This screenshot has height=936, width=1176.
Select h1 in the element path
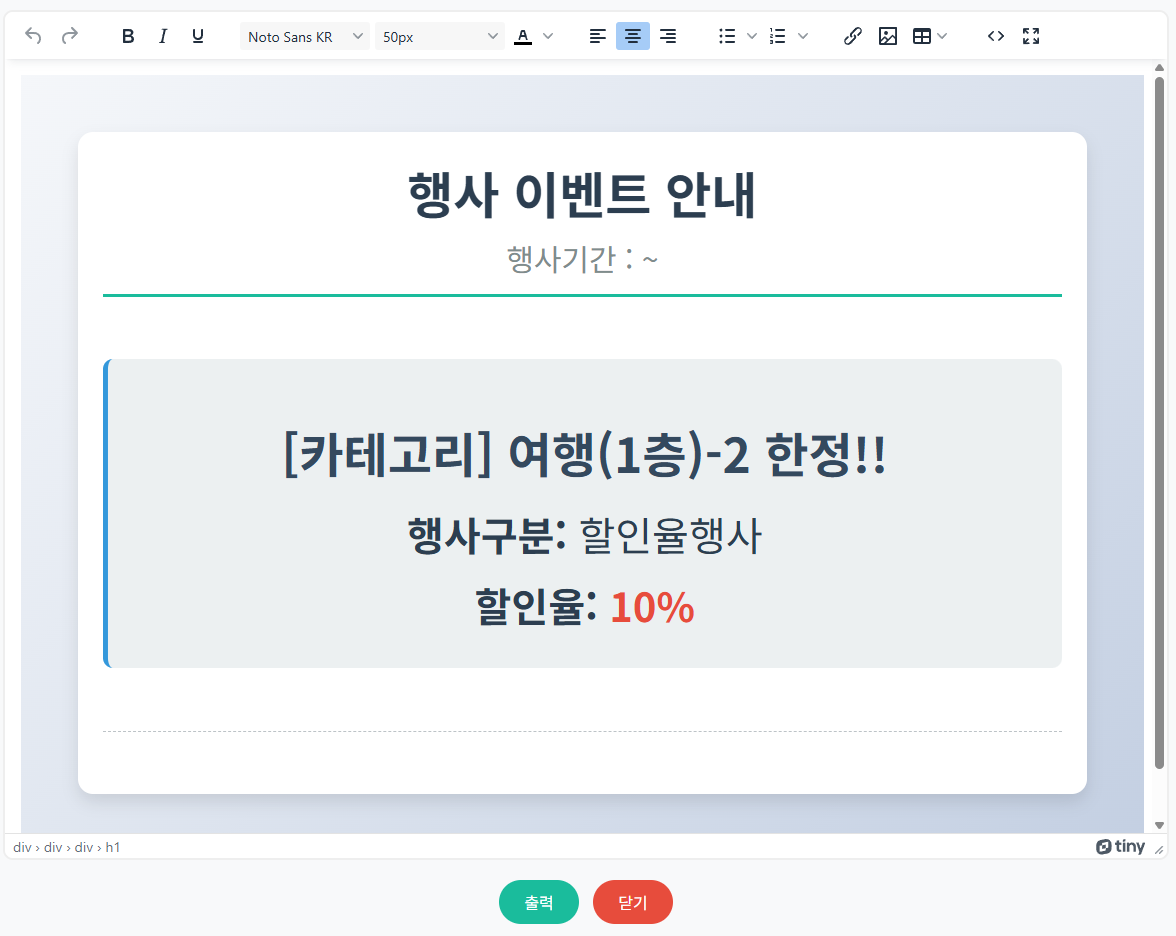(x=113, y=847)
